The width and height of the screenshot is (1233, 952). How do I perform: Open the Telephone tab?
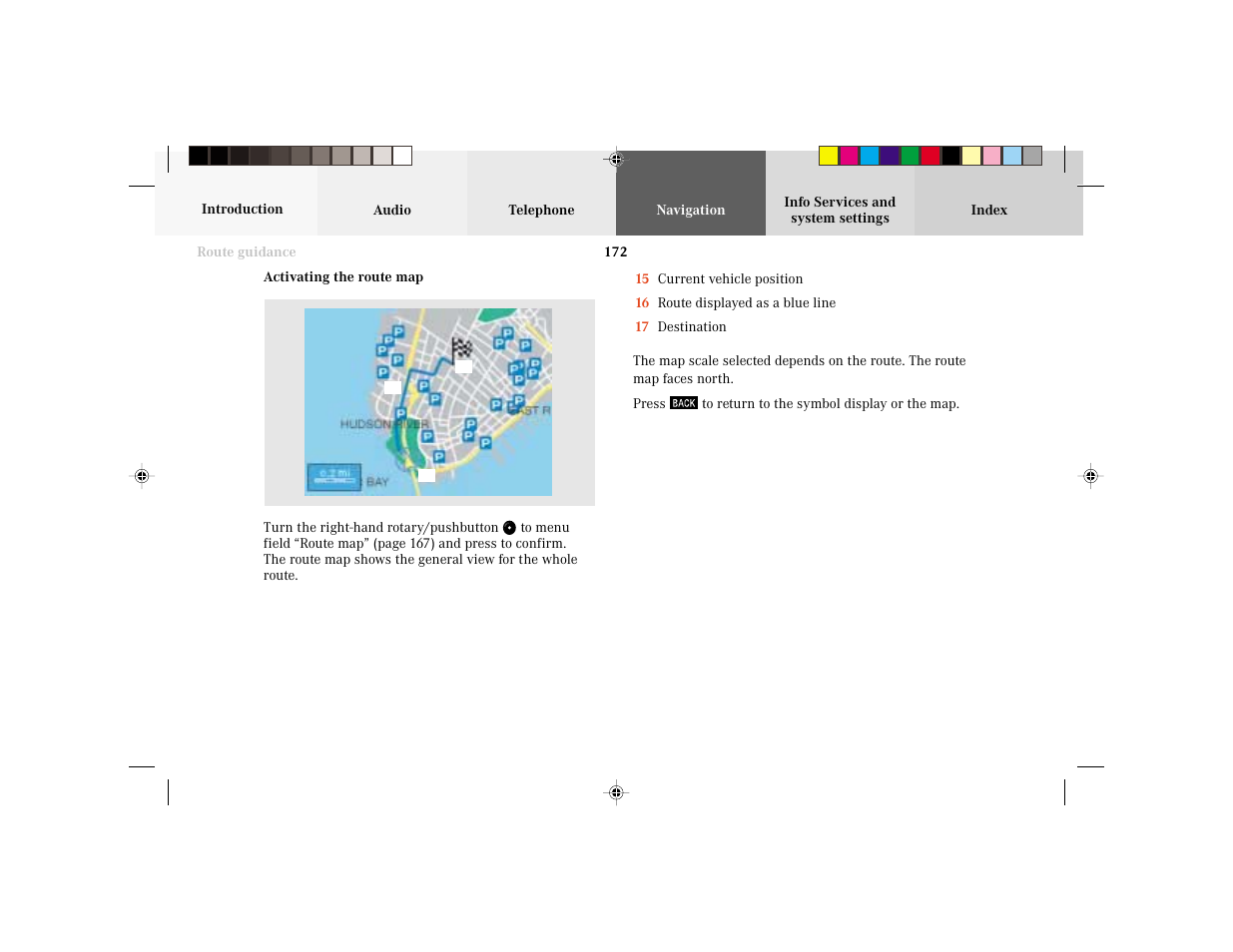(x=541, y=210)
